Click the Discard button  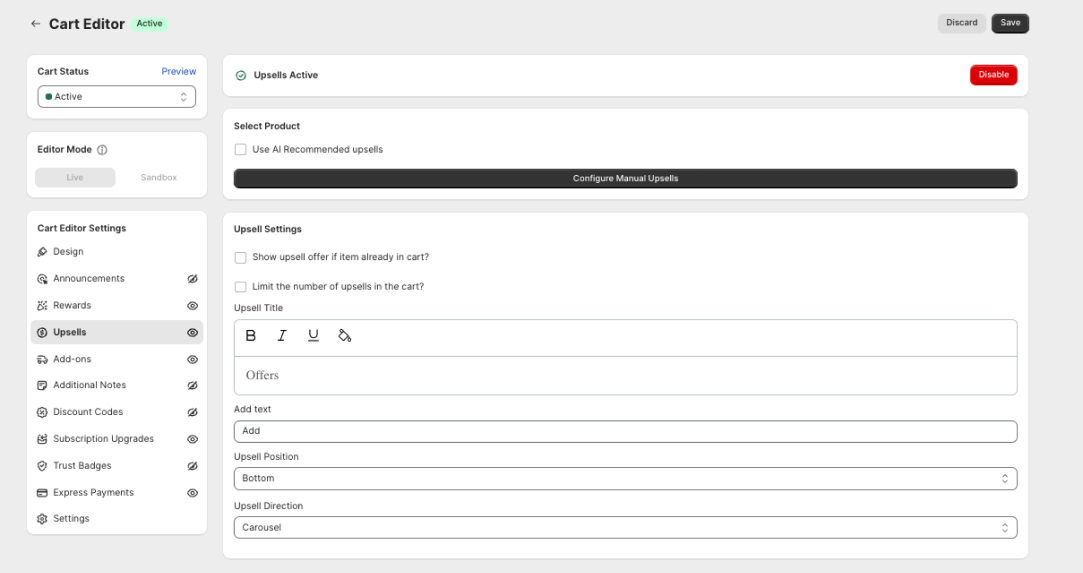coord(961,23)
